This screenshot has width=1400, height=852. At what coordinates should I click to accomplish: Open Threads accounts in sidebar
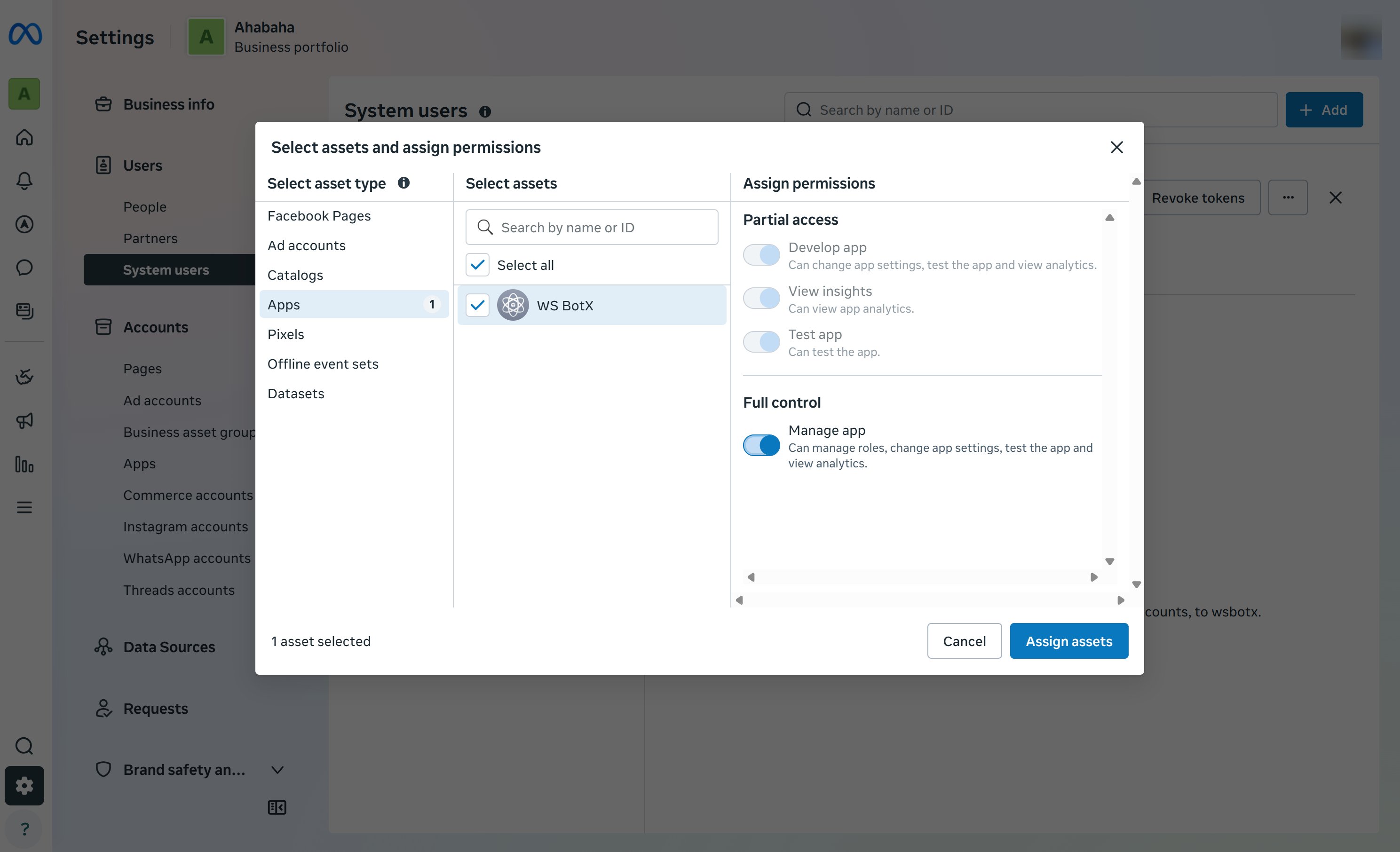[x=179, y=590]
